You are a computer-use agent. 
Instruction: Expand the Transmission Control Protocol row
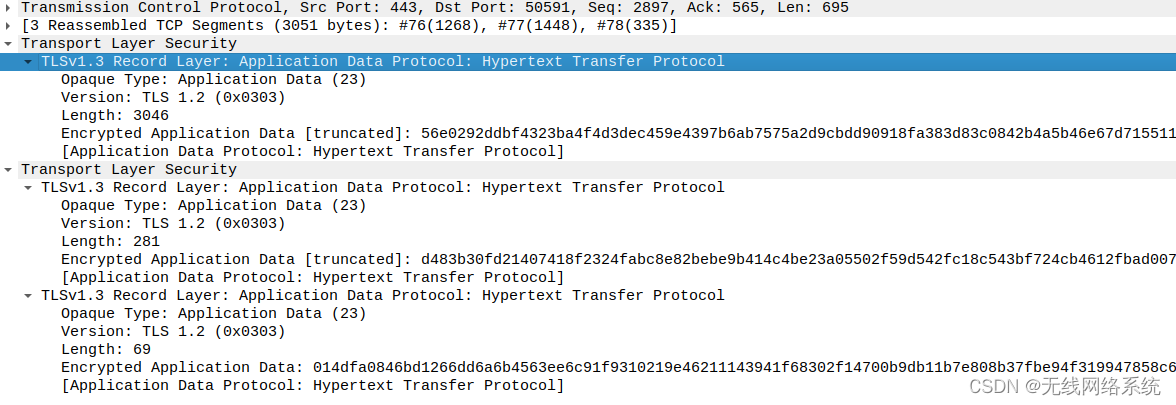click(x=8, y=8)
